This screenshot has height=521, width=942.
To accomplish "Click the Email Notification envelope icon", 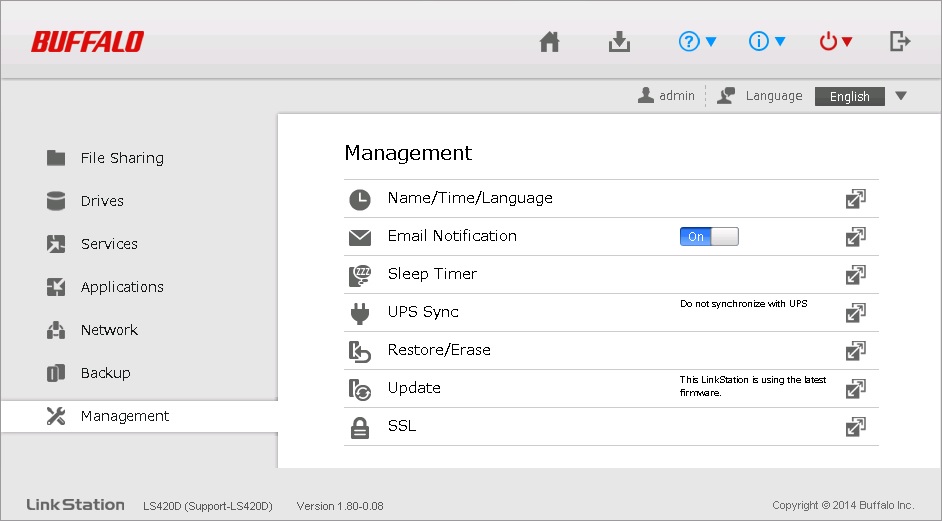I will point(360,237).
